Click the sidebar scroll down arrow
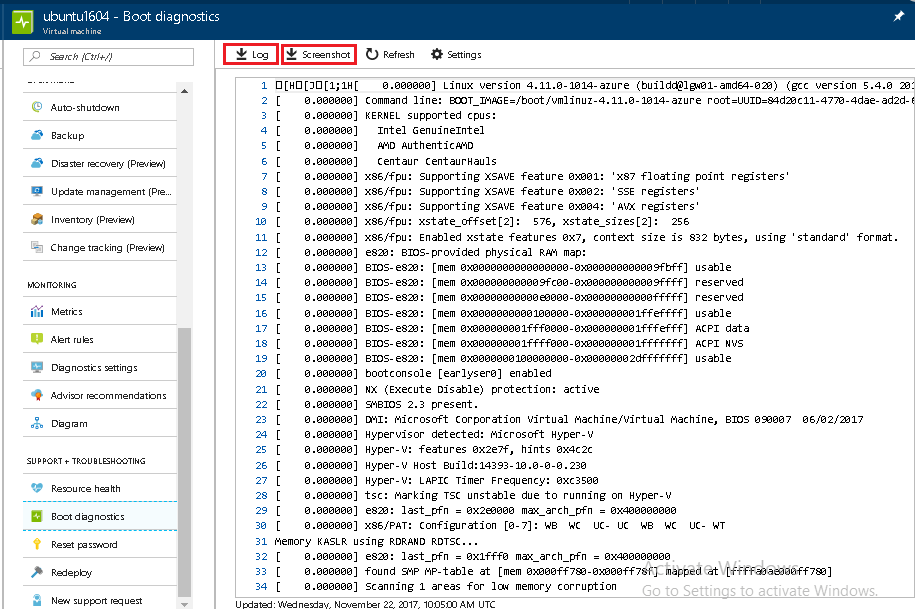The width and height of the screenshot is (915, 609). (x=184, y=604)
